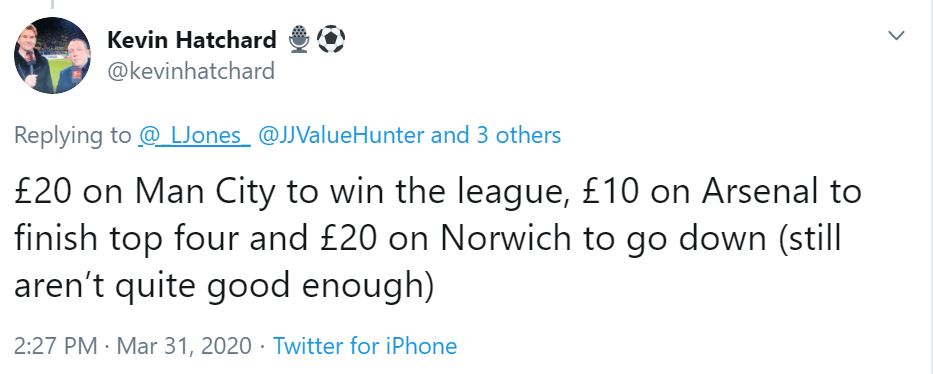The width and height of the screenshot is (933, 374).
Task: Click the Mar 31, 2020 date
Action: click(x=184, y=346)
